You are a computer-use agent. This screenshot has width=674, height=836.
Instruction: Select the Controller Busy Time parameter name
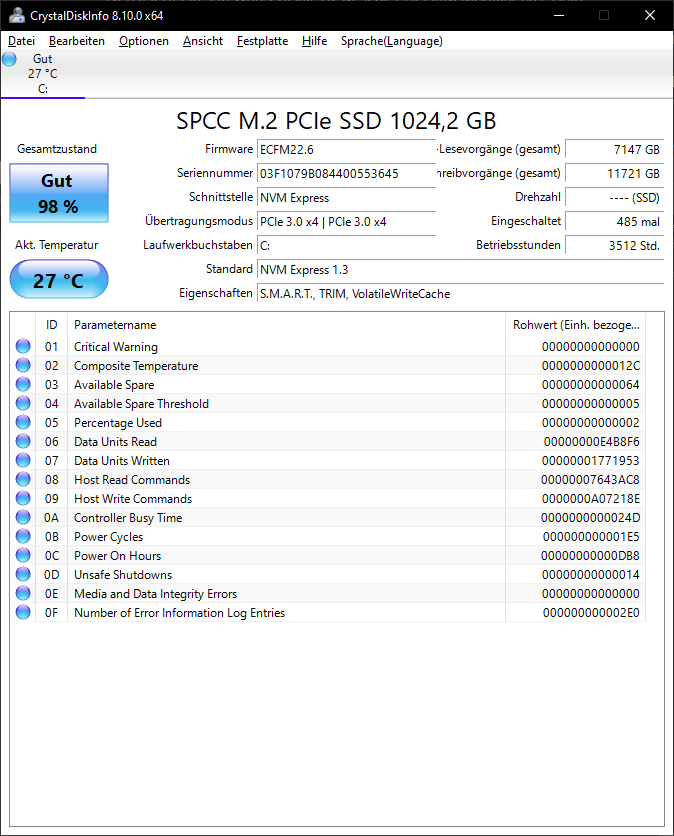128,518
